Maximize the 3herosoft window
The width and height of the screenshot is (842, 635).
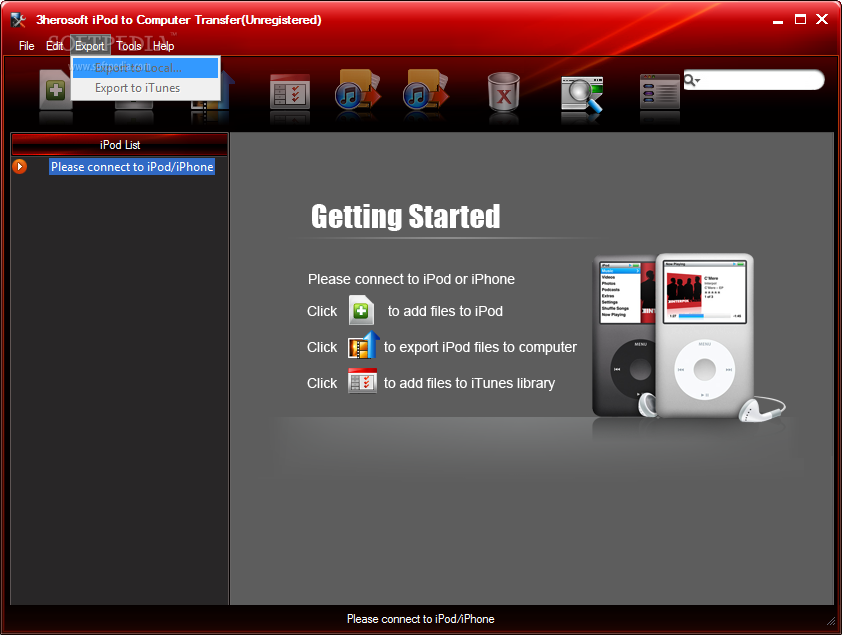coord(800,20)
